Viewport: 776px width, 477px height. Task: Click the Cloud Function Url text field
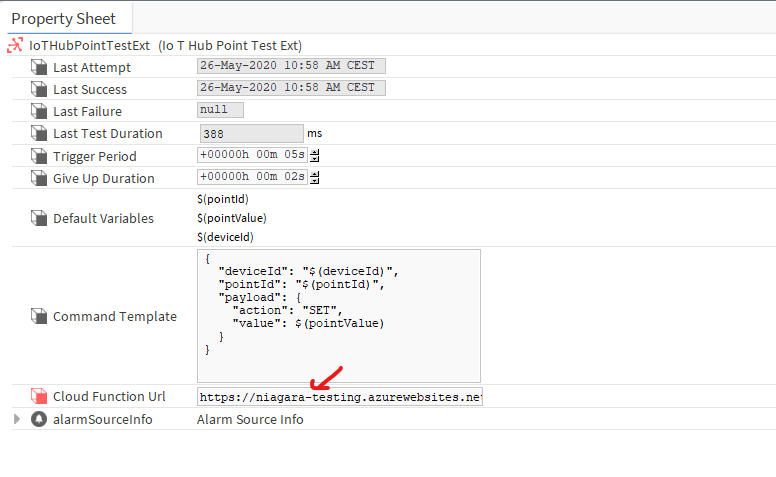pyautogui.click(x=340, y=397)
